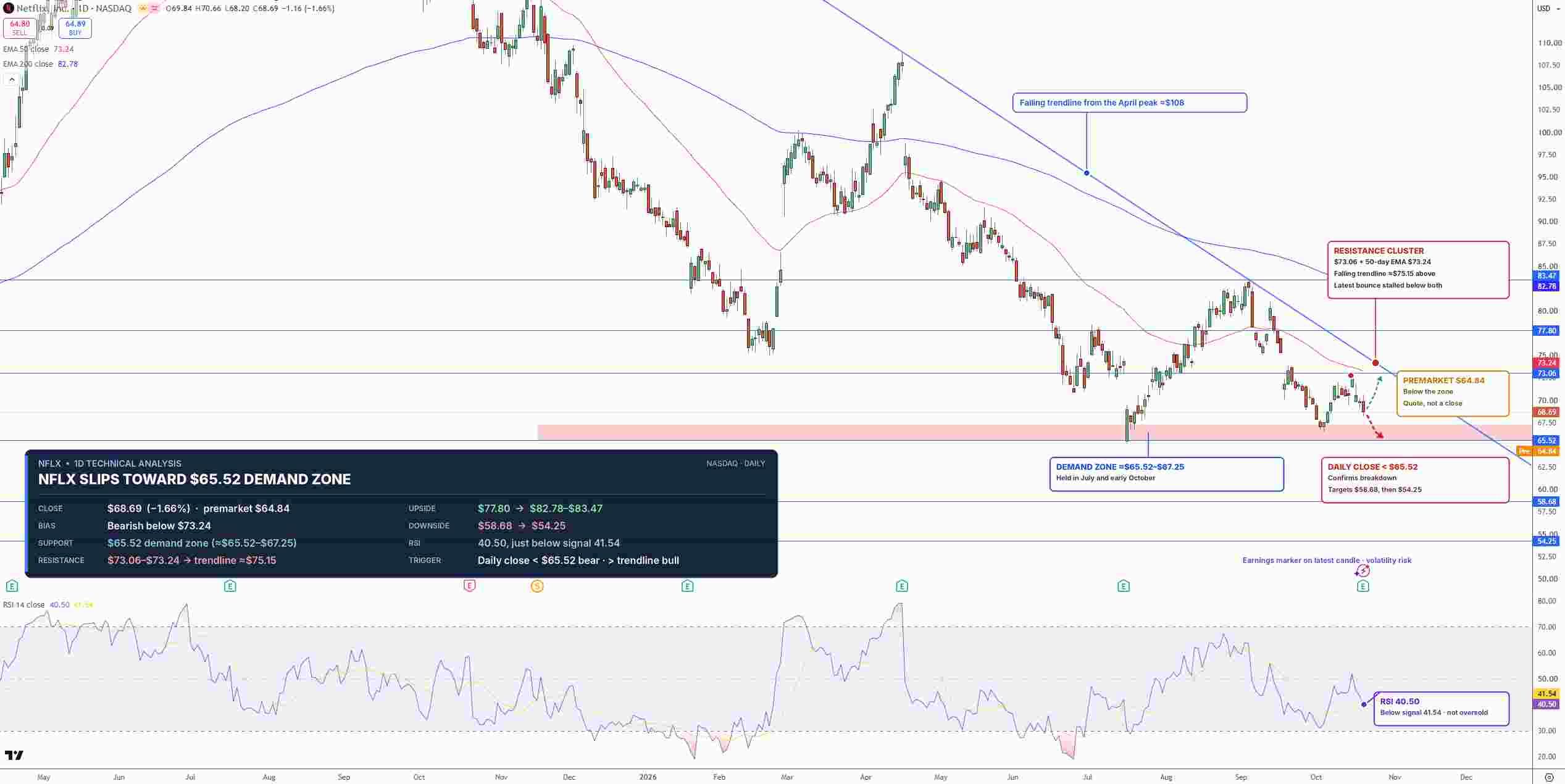Click the 77.80 price axis label

coord(1547,331)
